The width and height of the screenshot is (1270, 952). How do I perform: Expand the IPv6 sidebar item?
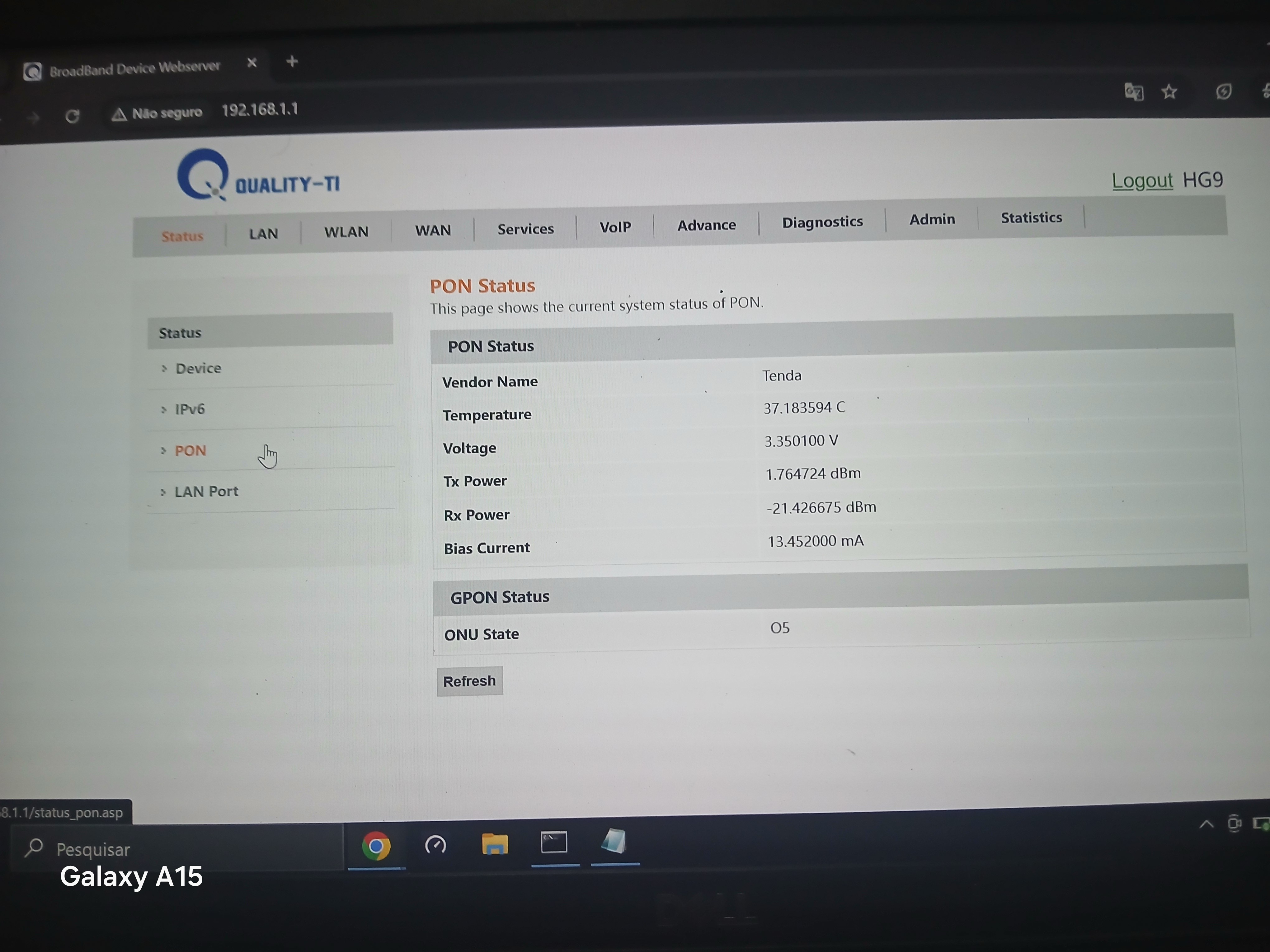point(190,409)
